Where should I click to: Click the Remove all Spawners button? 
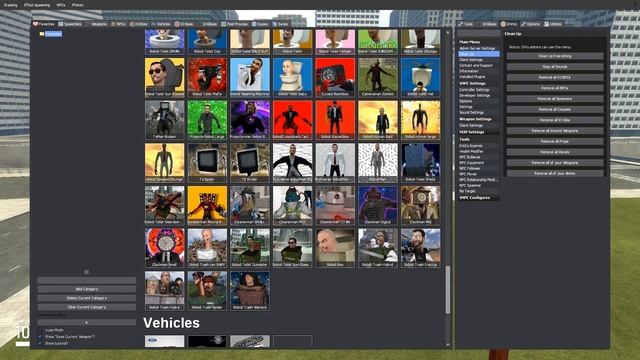555,99
